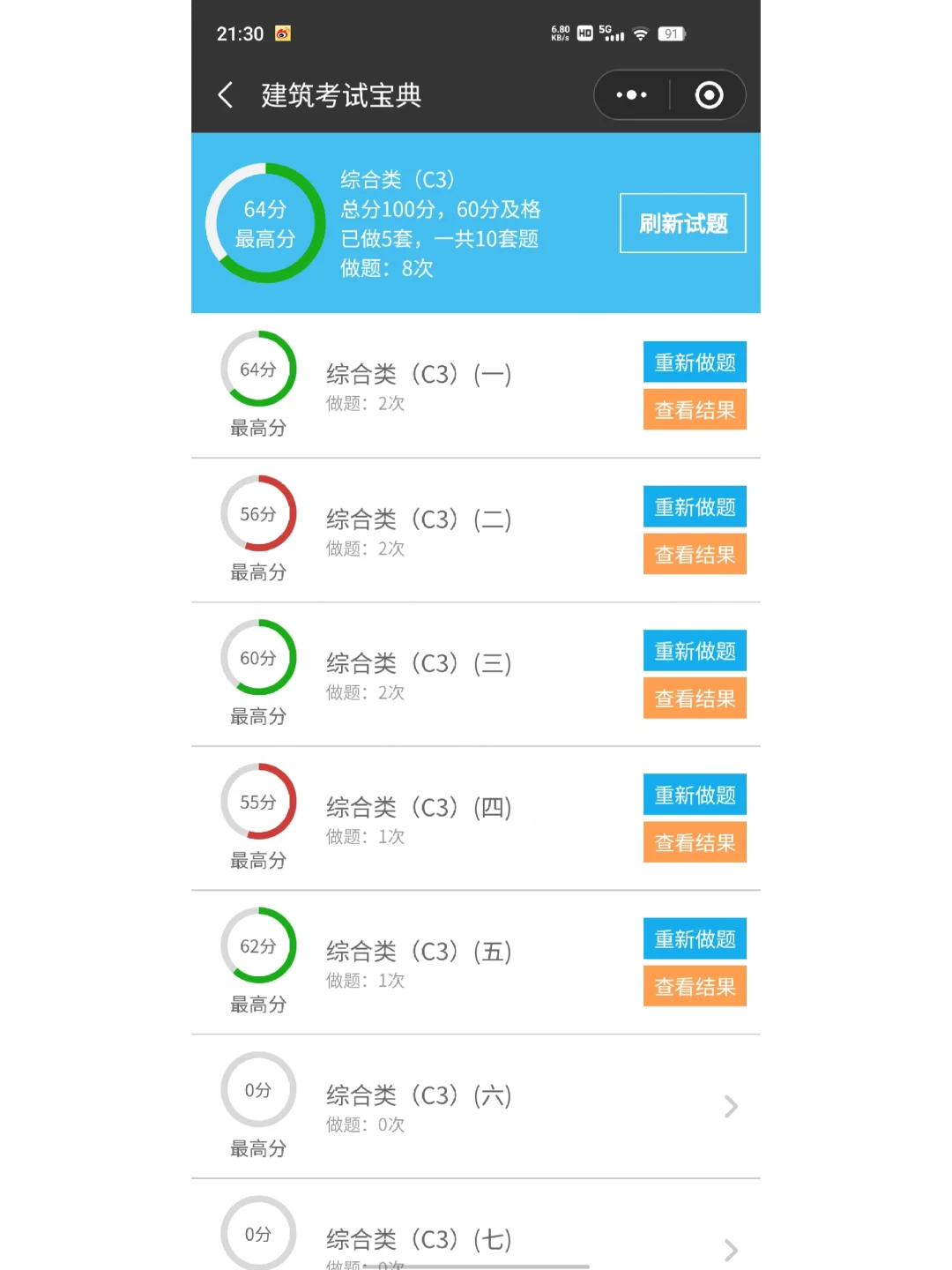This screenshot has width=952, height=1270.
Task: Tap the battery indicator icon
Action: tap(672, 34)
